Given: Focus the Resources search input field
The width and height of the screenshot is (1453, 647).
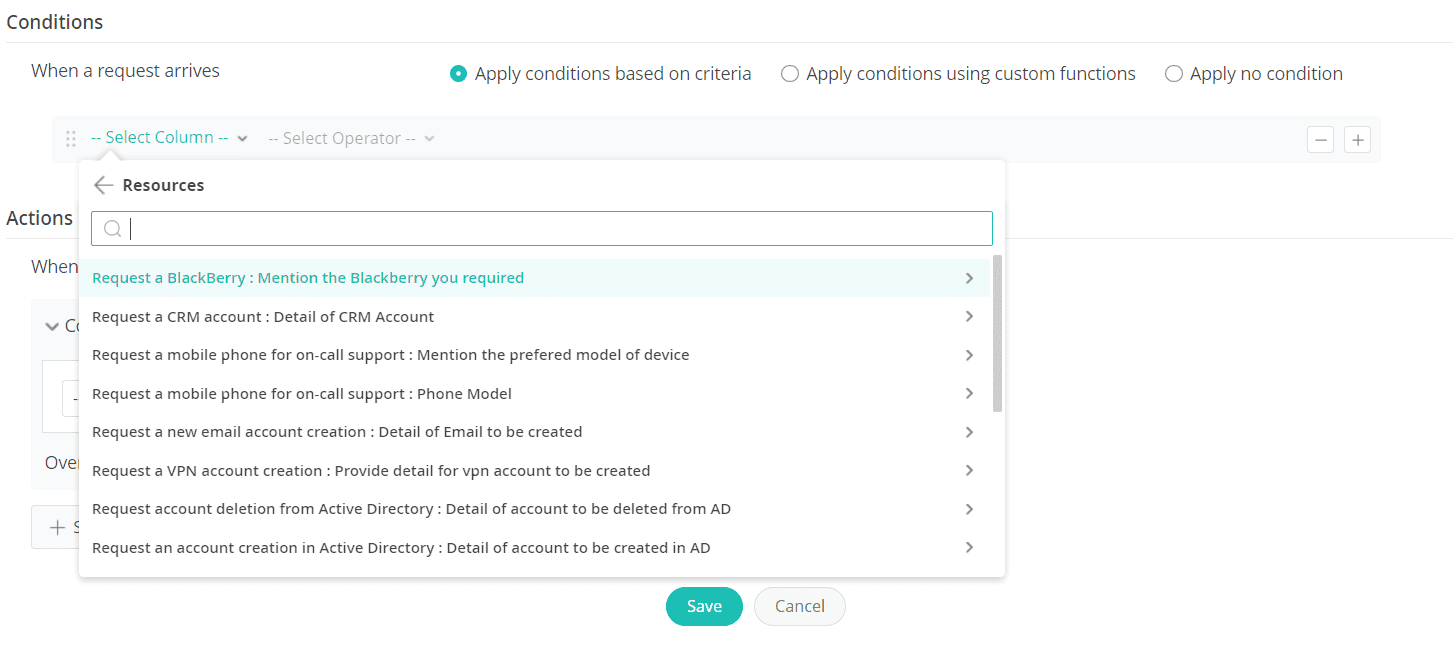Looking at the screenshot, I should click(x=560, y=229).
